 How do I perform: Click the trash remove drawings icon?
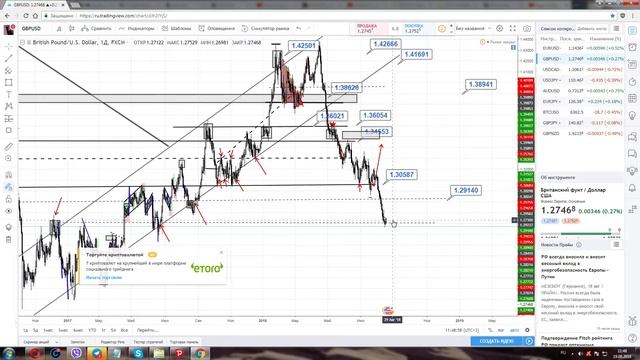[9, 240]
